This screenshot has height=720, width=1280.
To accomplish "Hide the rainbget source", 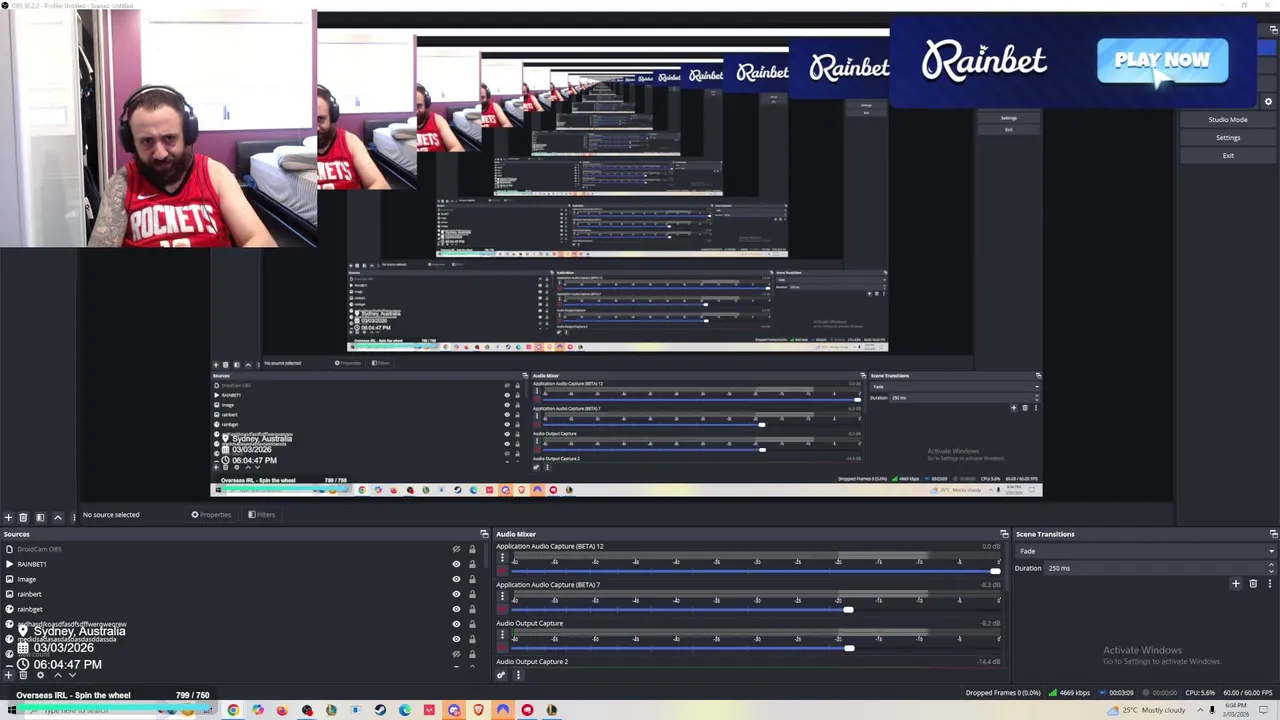I will click(x=456, y=609).
